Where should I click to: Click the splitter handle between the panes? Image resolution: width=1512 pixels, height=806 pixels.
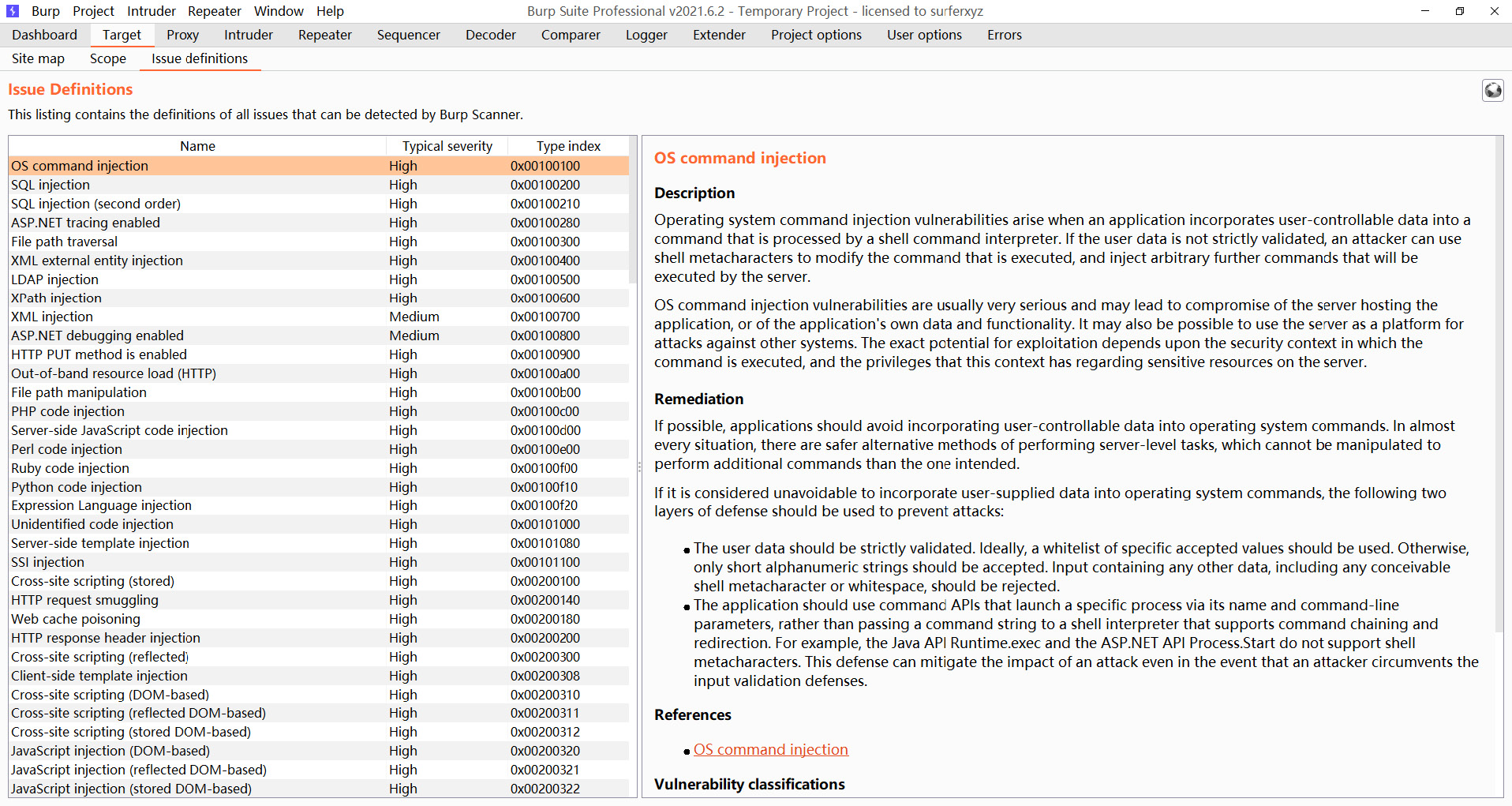[x=639, y=467]
